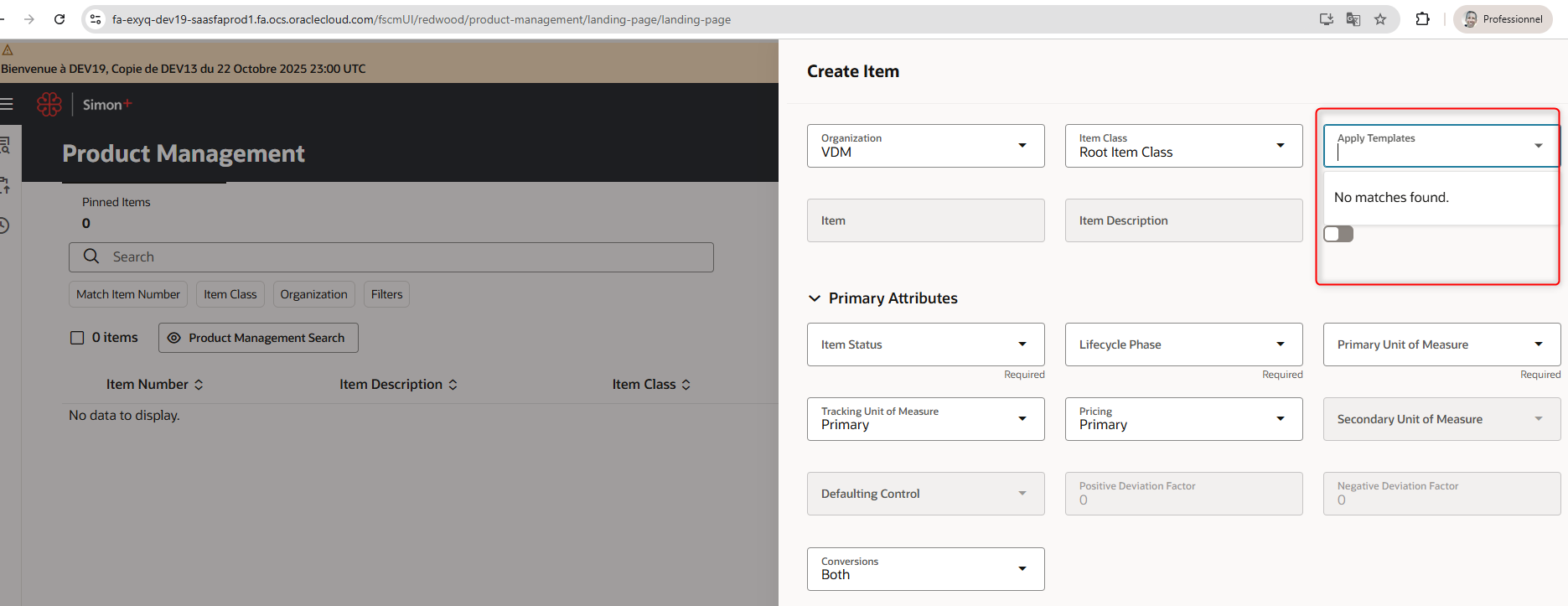Screen dimensions: 1568x606
Task: Open the hamburger navigation menu
Action: 7,104
